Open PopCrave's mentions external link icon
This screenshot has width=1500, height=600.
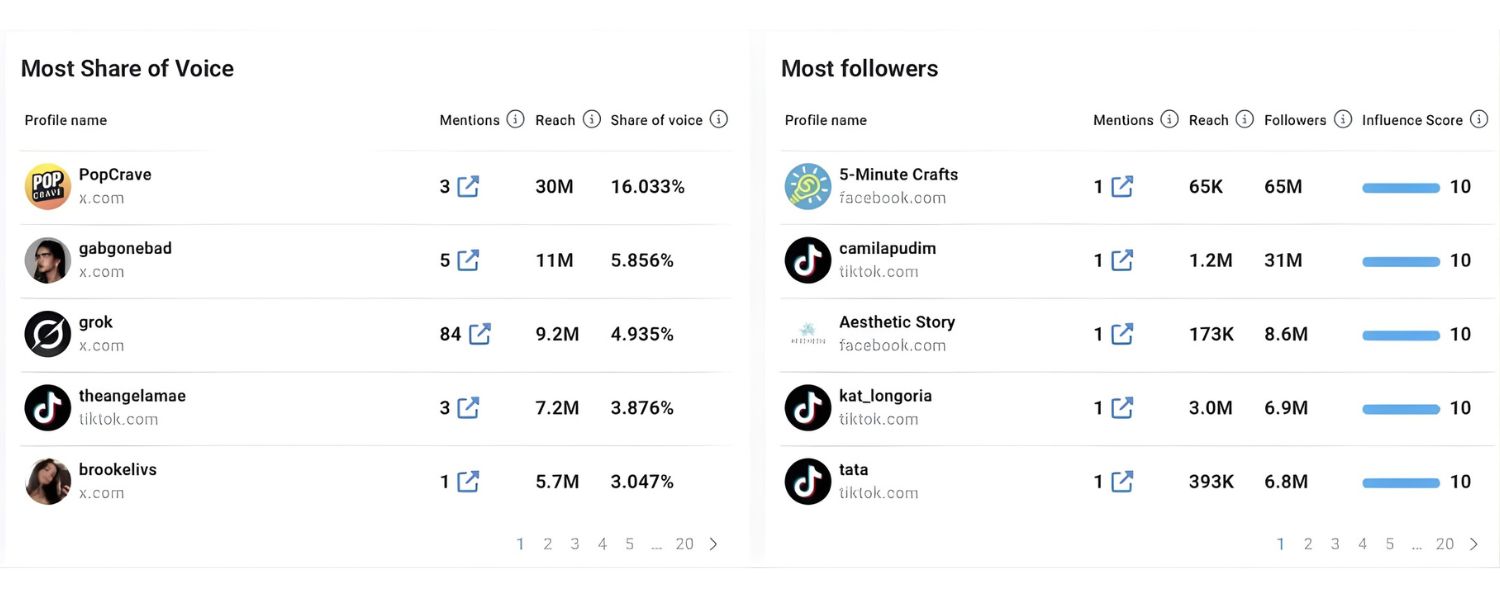point(469,186)
